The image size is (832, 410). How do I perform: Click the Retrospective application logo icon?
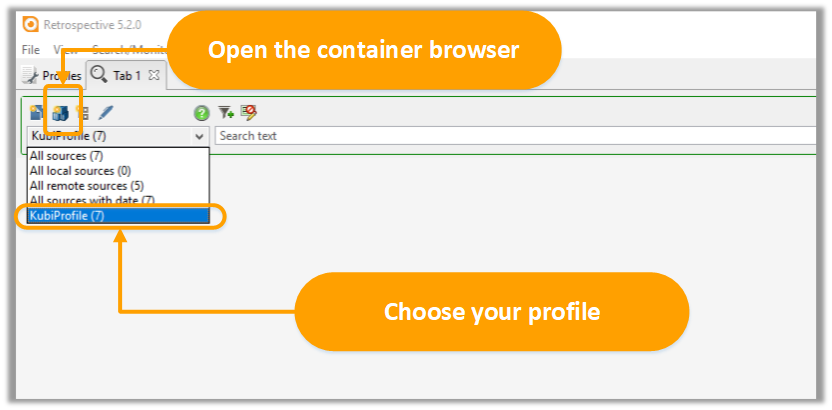pos(31,24)
